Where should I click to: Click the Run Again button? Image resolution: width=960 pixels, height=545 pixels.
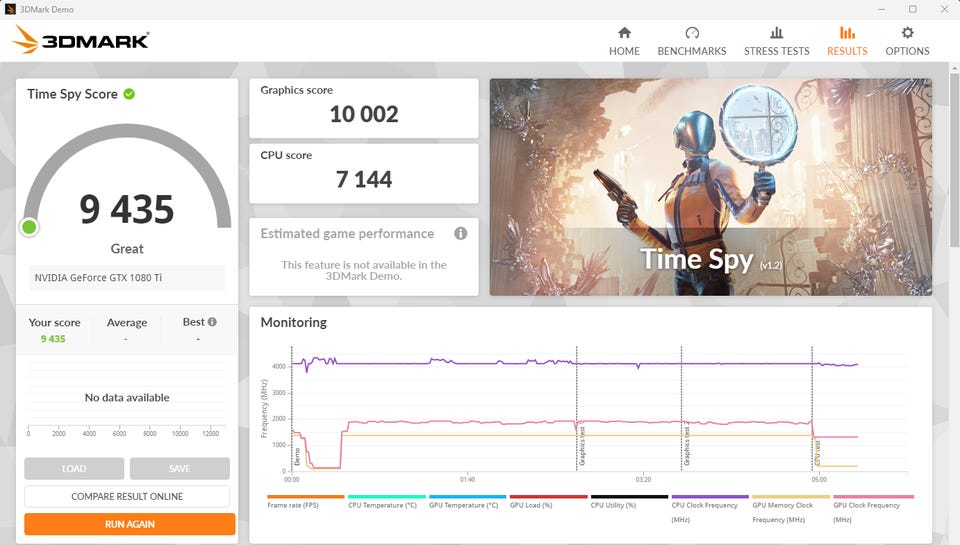(x=130, y=524)
